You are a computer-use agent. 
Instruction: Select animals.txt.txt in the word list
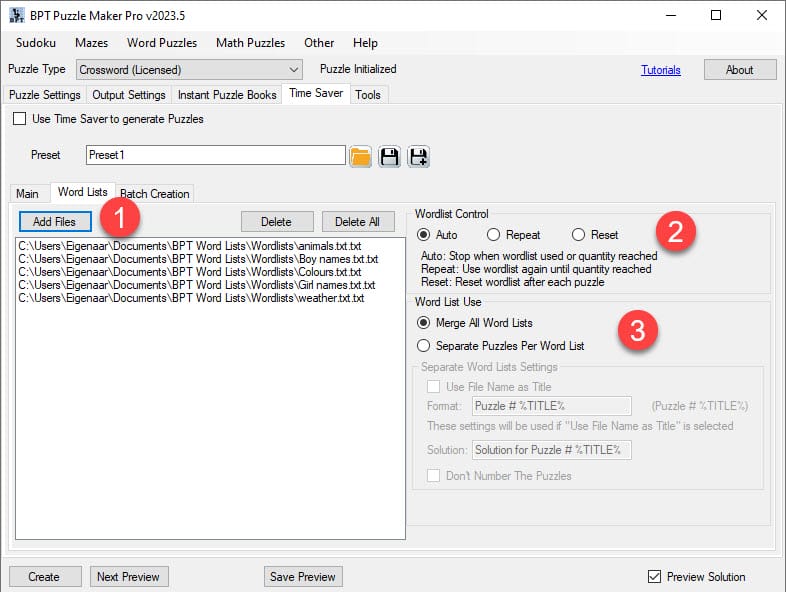pos(190,245)
